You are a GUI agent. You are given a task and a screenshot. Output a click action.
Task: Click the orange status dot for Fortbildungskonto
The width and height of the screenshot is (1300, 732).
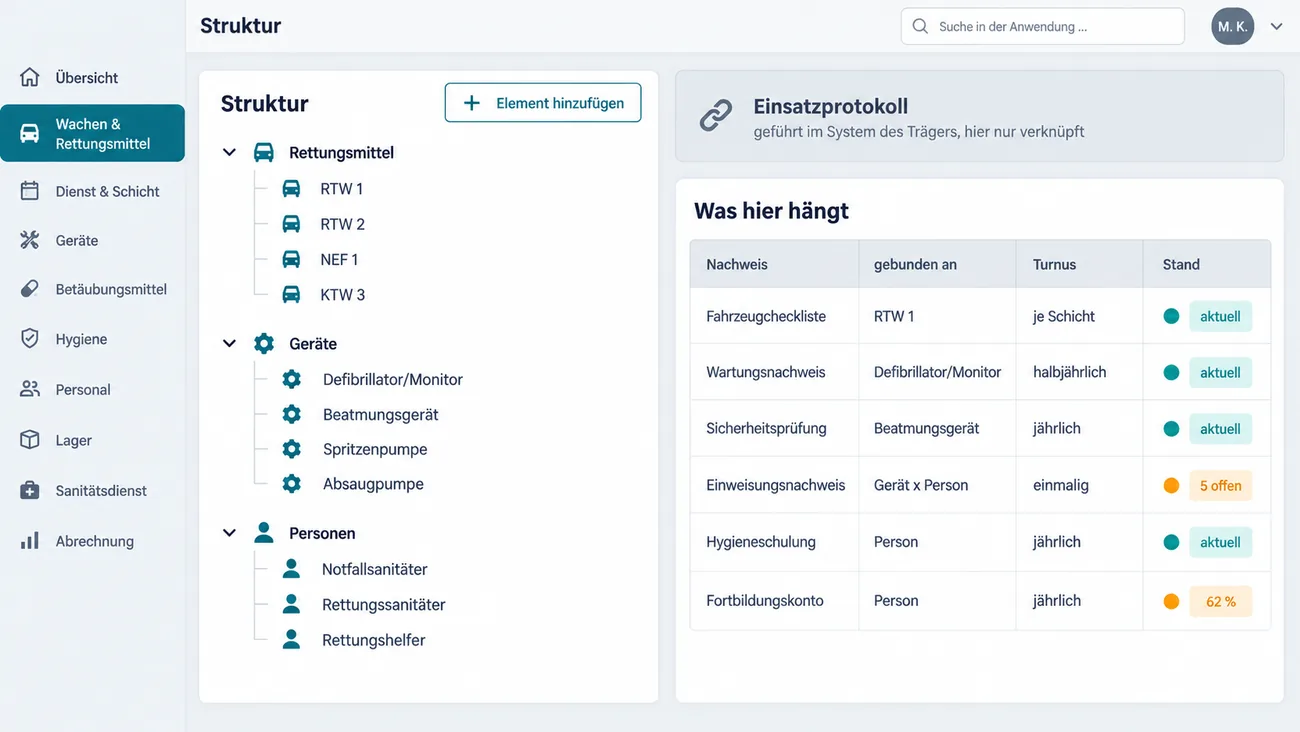pyautogui.click(x=1171, y=602)
